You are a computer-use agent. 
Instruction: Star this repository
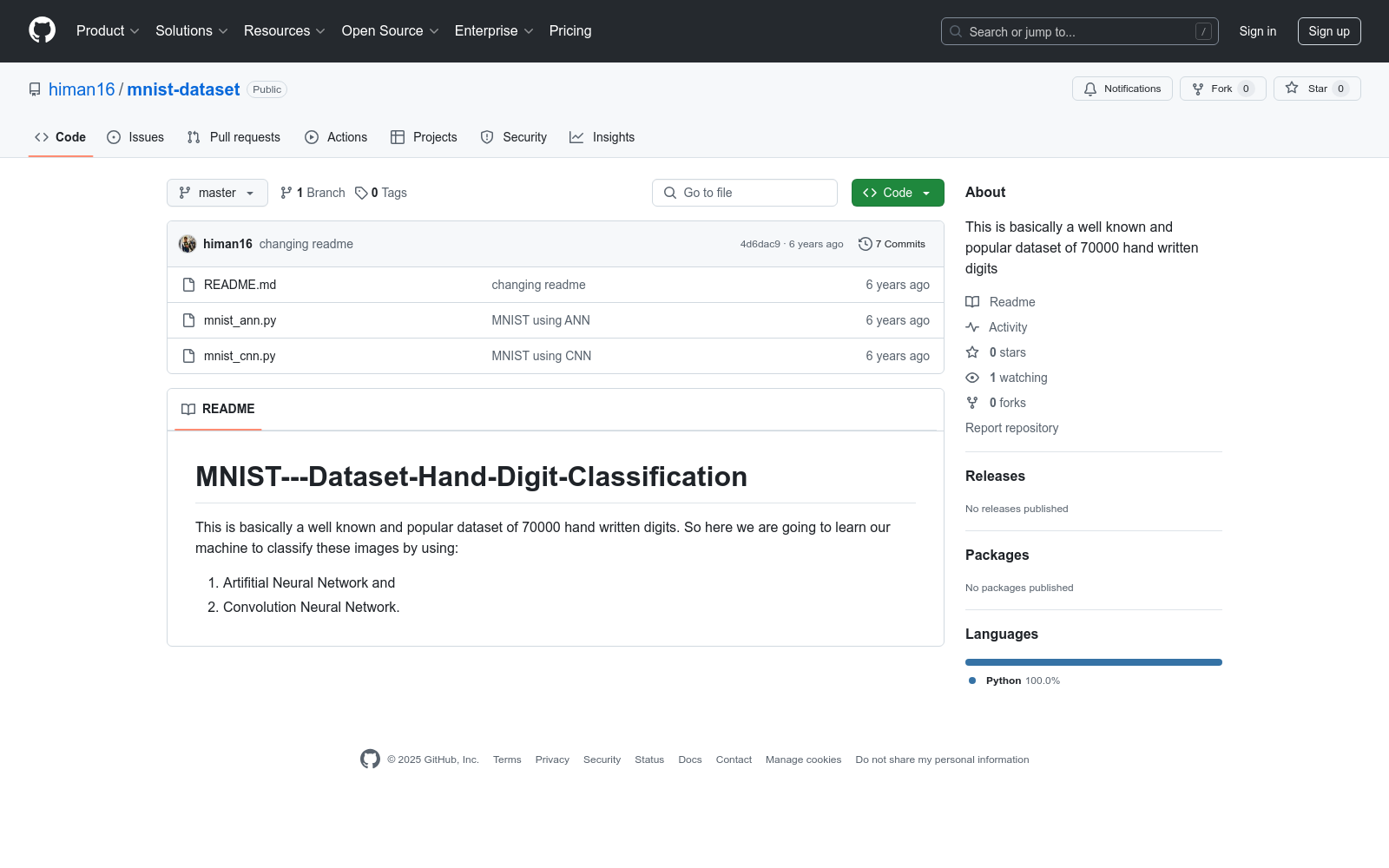click(1317, 89)
